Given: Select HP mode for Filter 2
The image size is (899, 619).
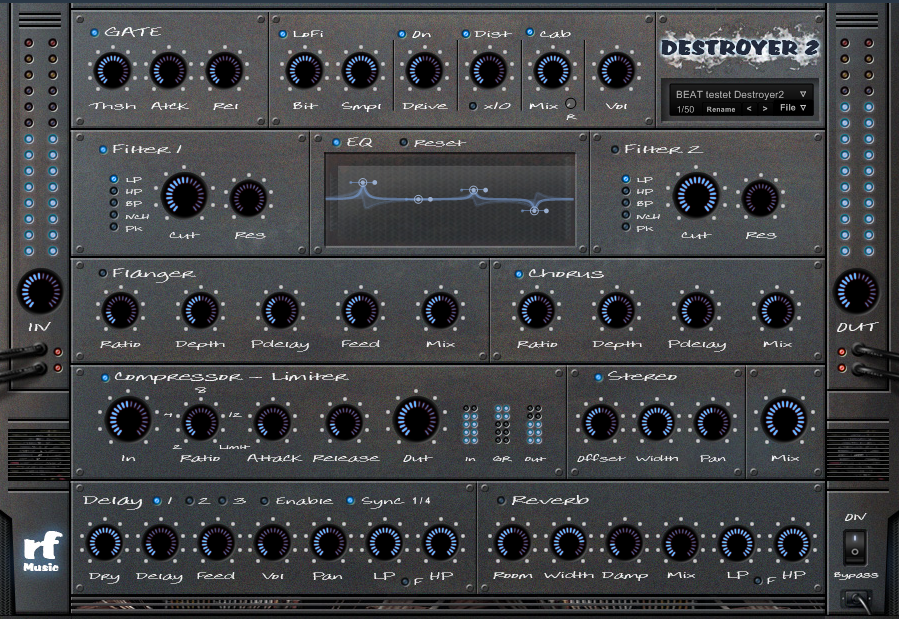Looking at the screenshot, I should pyautogui.click(x=626, y=191).
